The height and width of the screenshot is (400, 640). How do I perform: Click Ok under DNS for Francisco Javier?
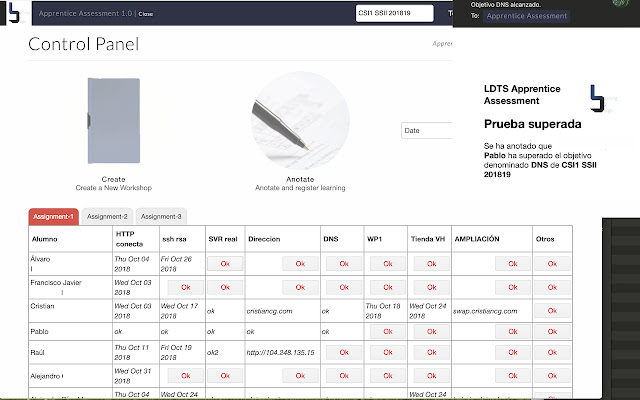344,287
